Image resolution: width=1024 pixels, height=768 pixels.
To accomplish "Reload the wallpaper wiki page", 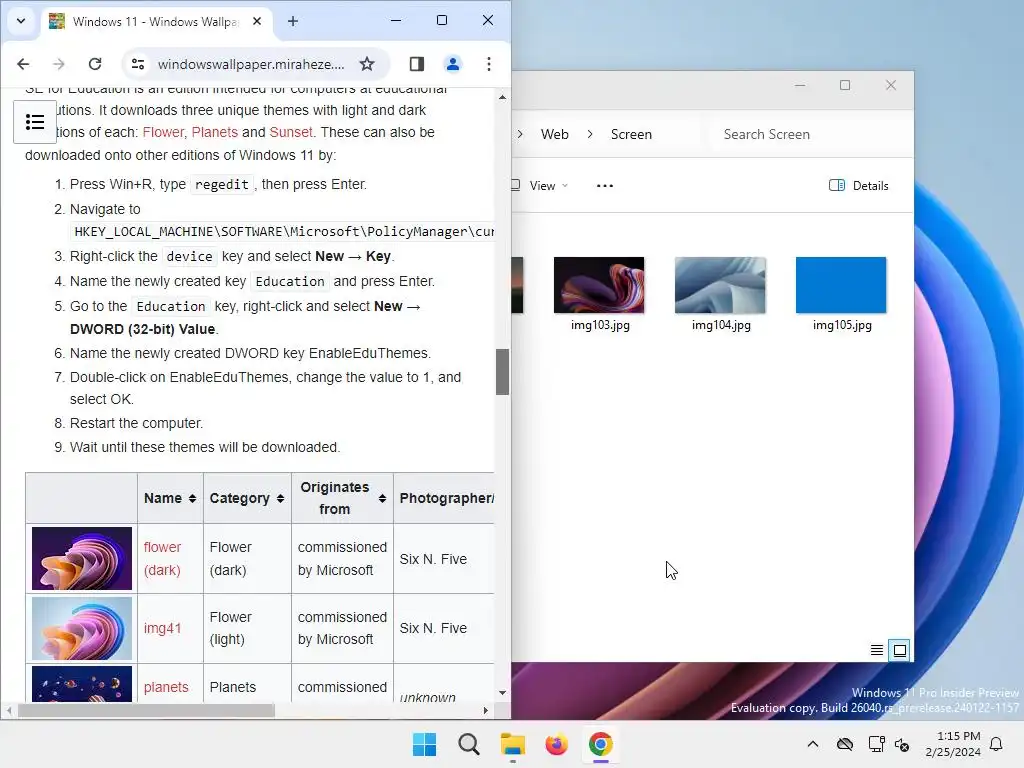I will (95, 64).
